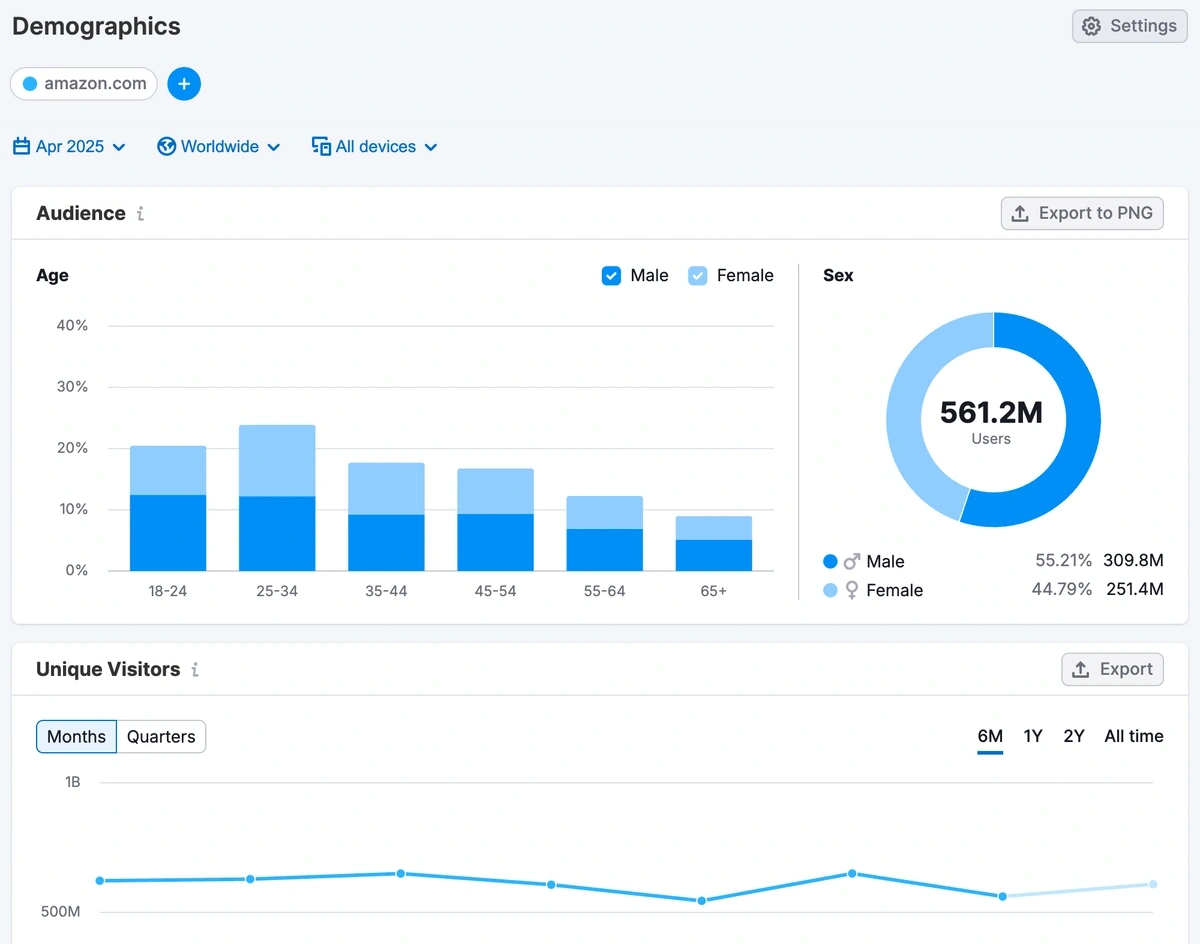
Task: Click the globe icon beside Worldwide
Action: point(167,147)
